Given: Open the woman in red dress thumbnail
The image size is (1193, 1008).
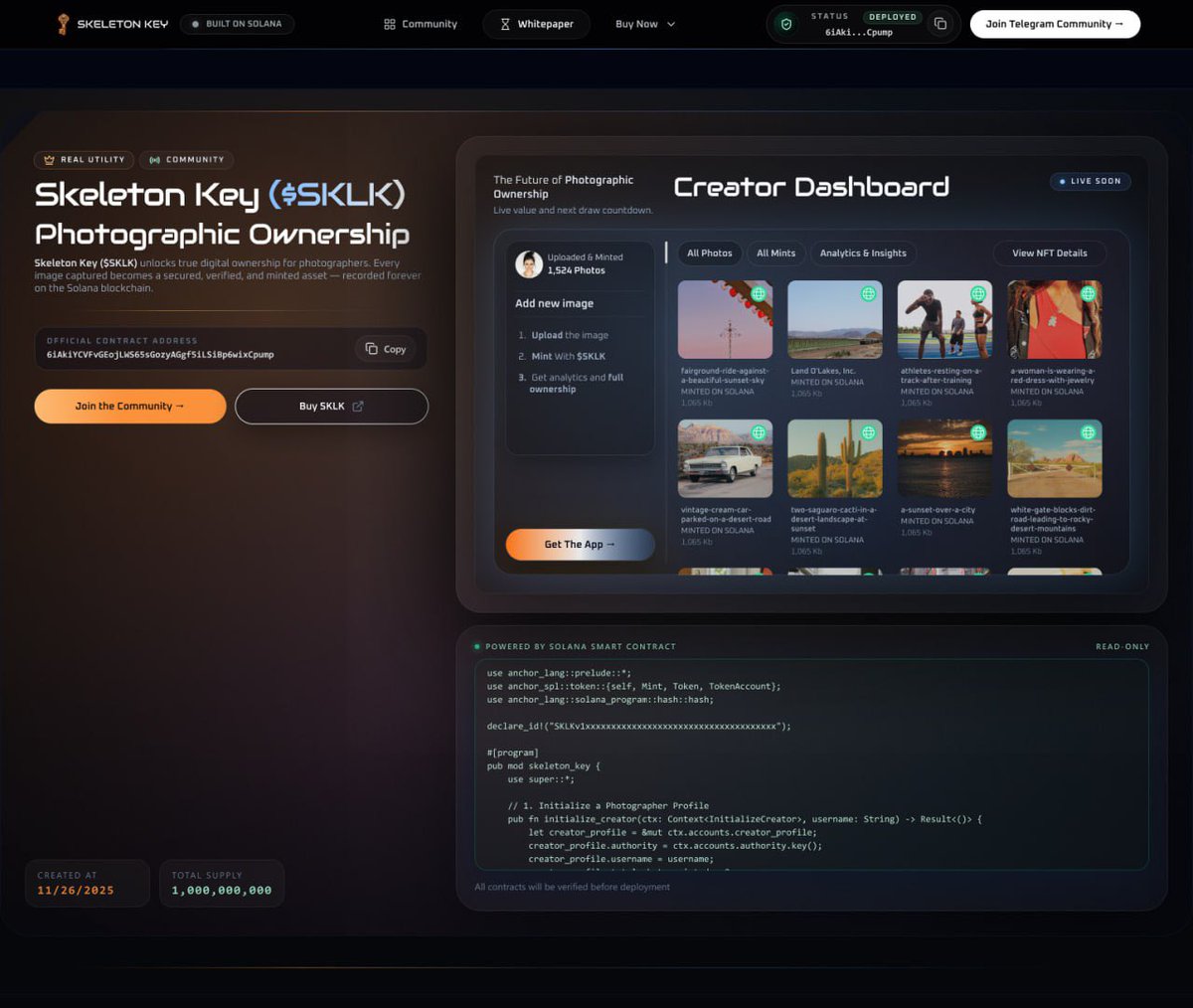Looking at the screenshot, I should tap(1055, 320).
